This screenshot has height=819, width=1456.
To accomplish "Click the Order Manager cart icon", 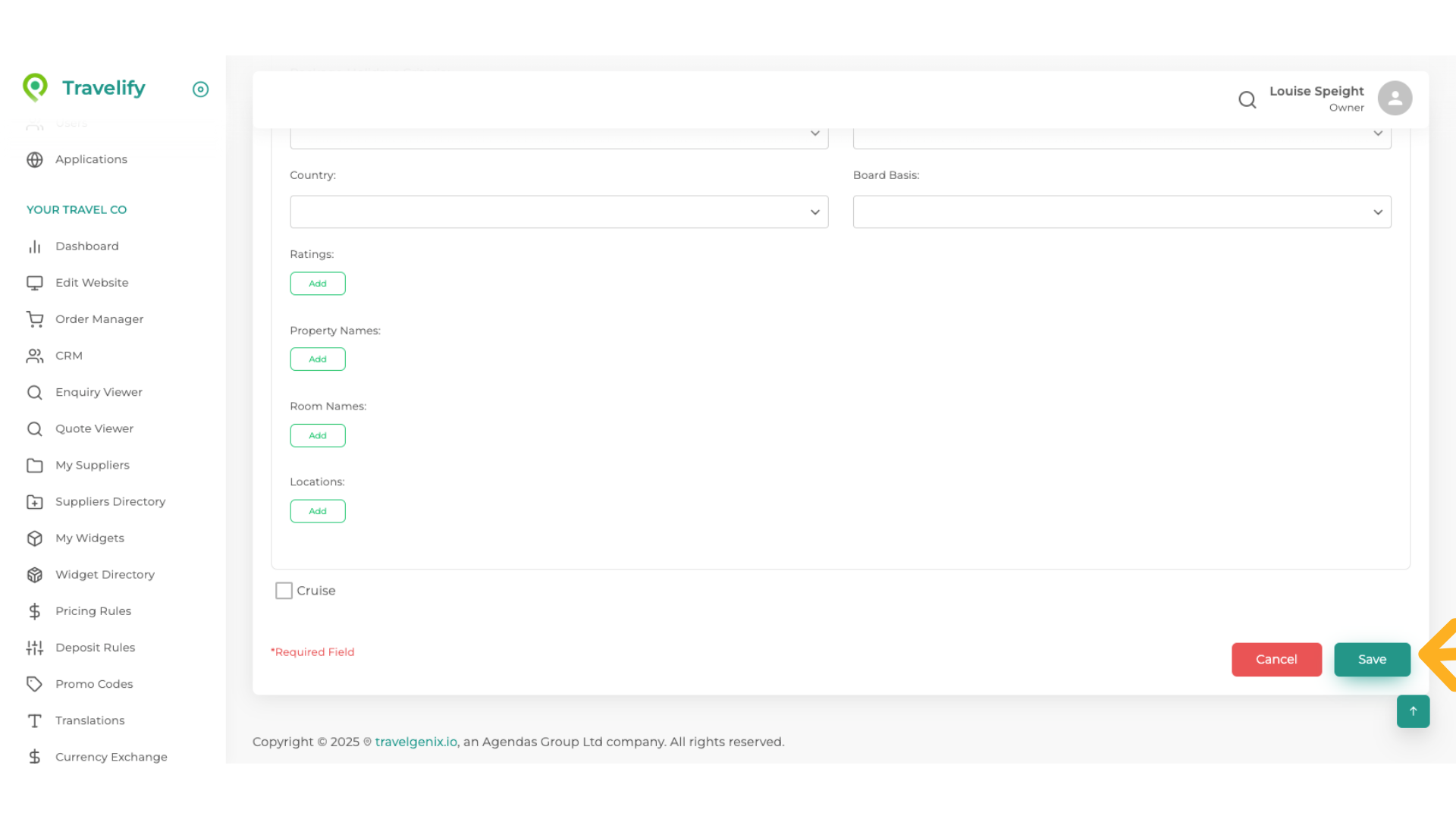I will tap(35, 319).
